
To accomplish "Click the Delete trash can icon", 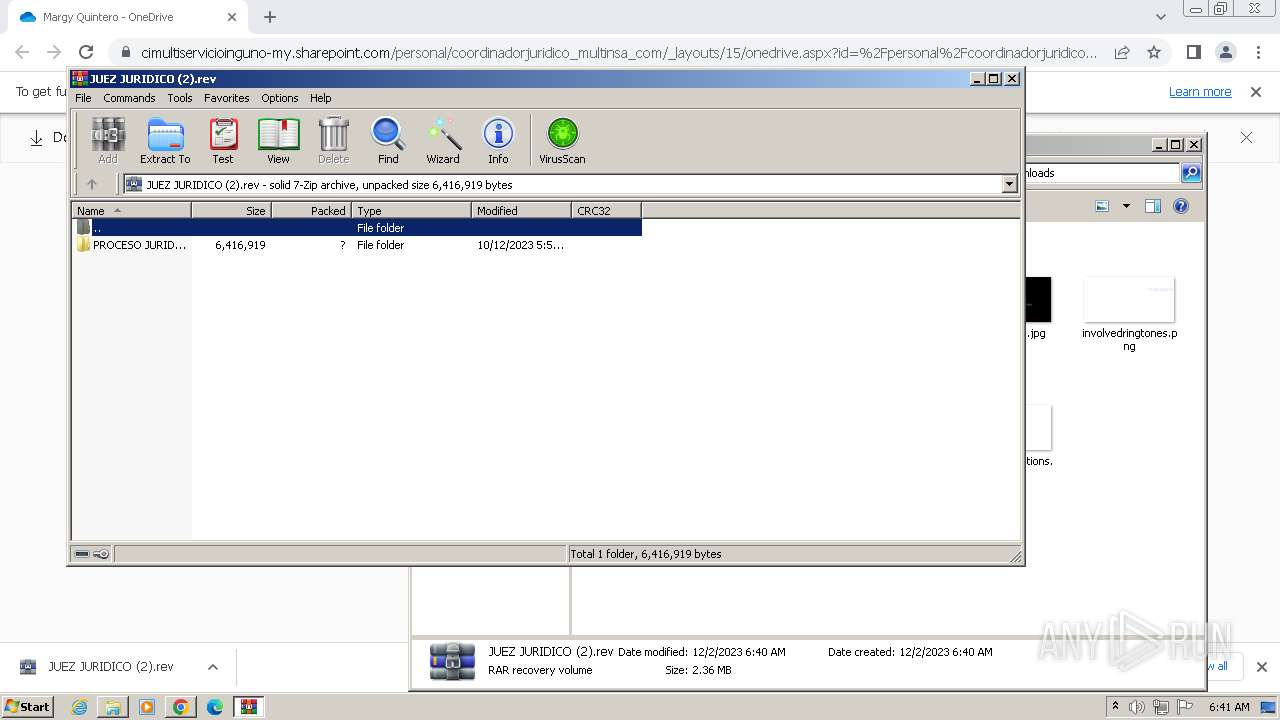I will [x=333, y=140].
